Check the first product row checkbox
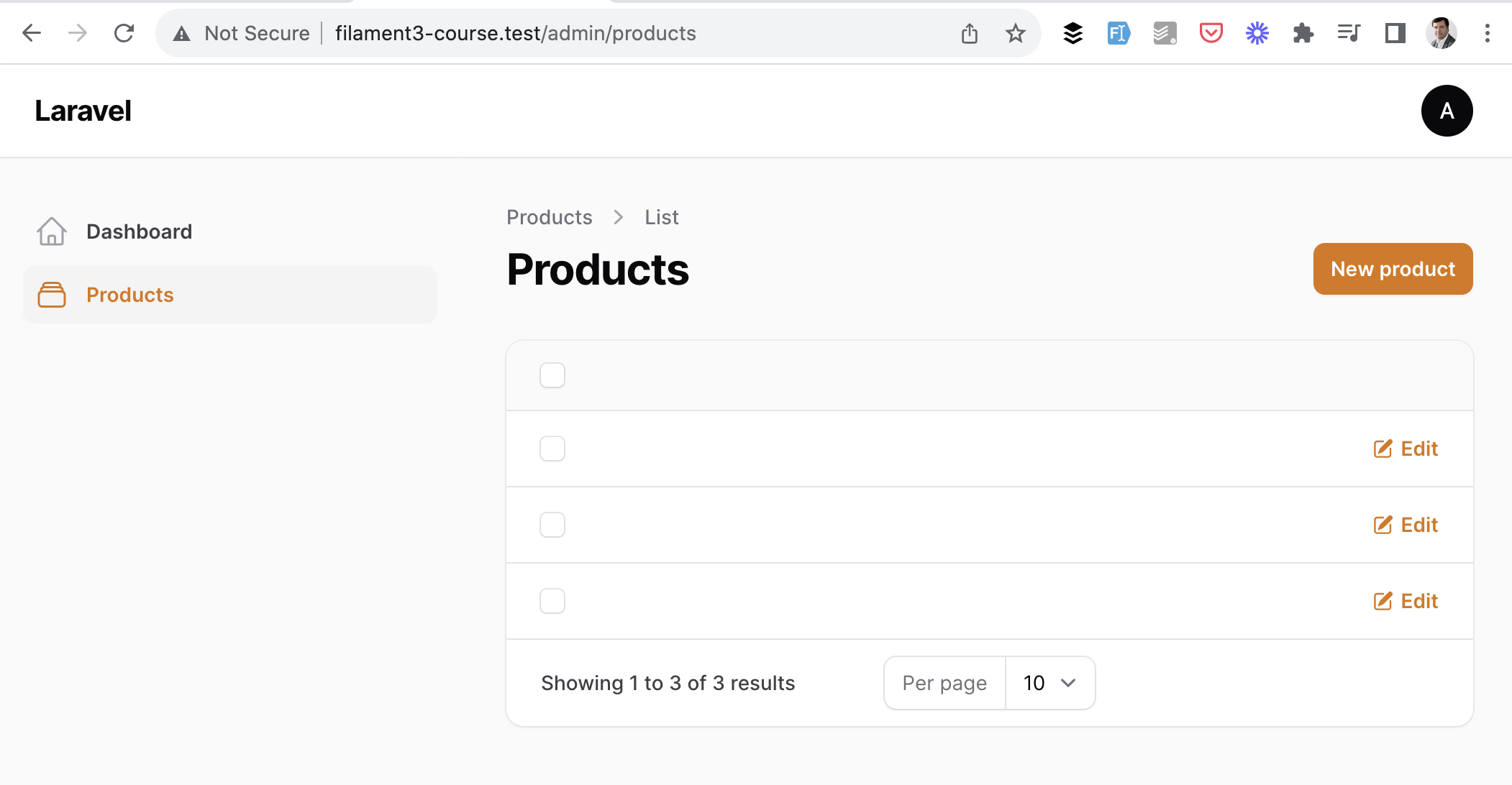 pos(552,449)
